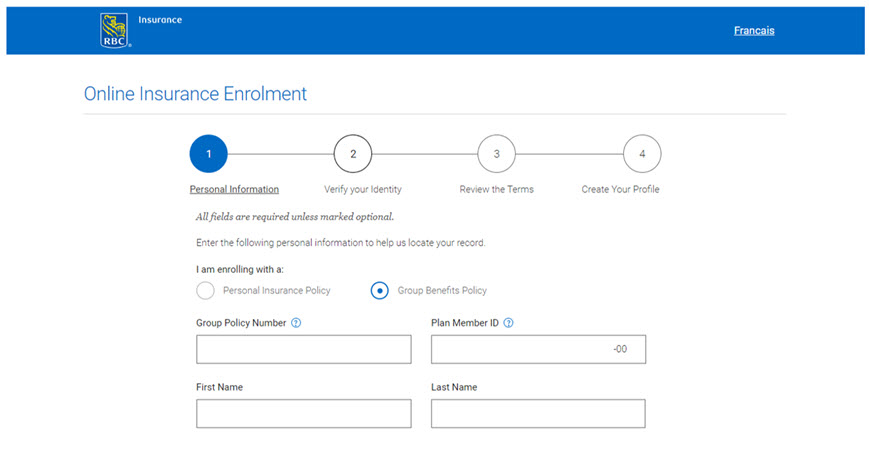
Task: Switch language via the Francais link
Action: (x=754, y=30)
